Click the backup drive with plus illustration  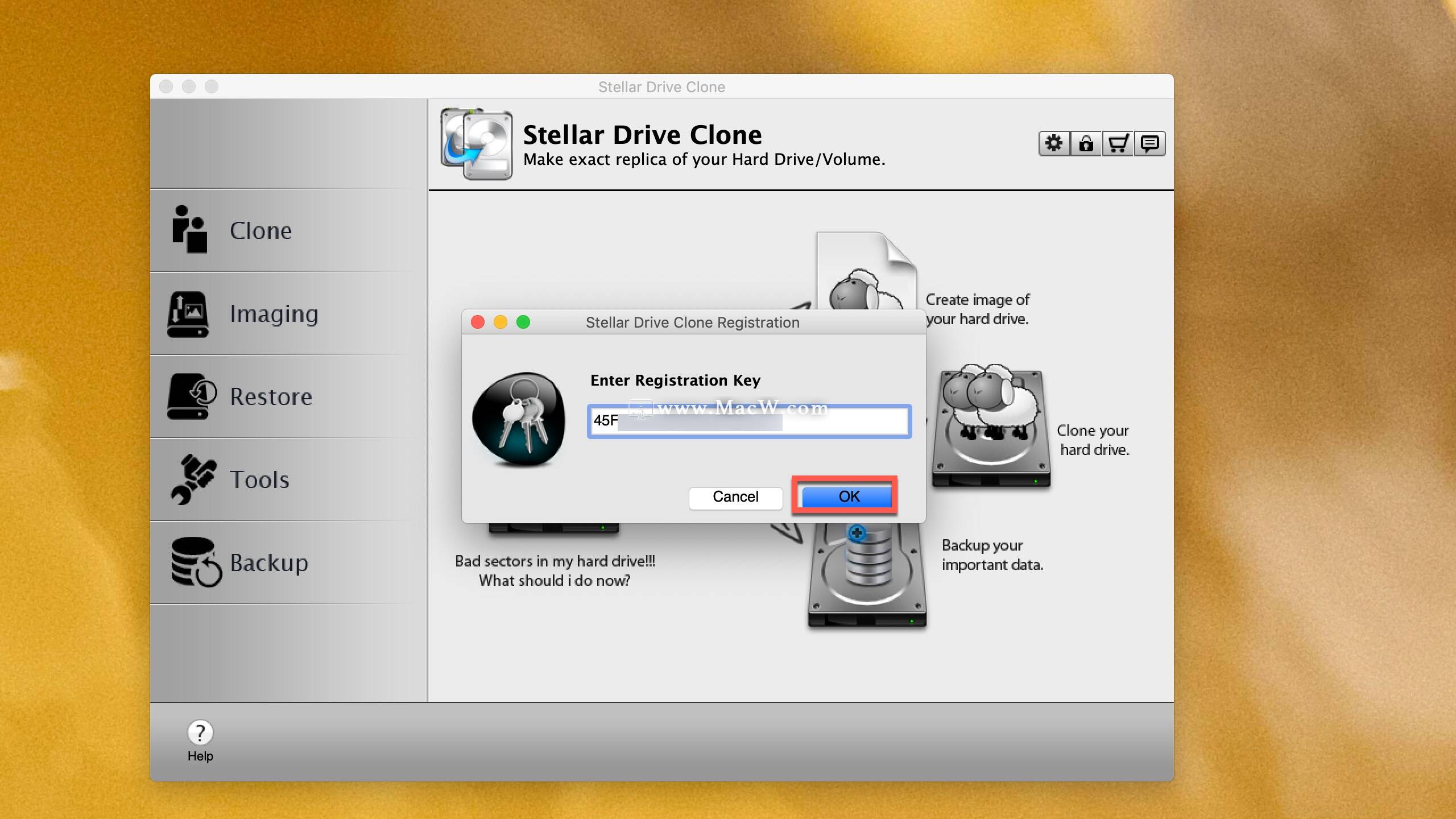tap(867, 574)
